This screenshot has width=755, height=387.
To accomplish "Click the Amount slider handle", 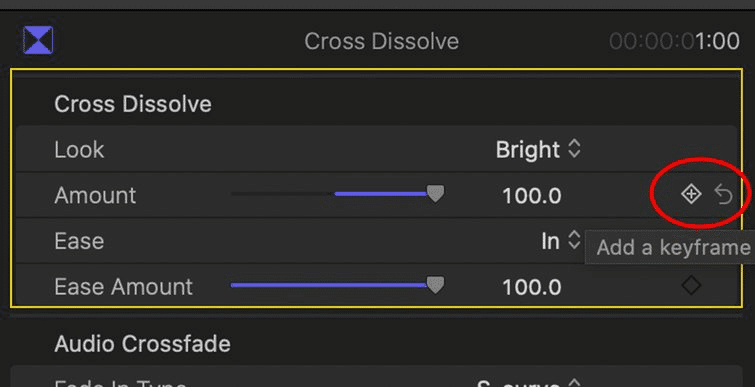I will tap(436, 194).
